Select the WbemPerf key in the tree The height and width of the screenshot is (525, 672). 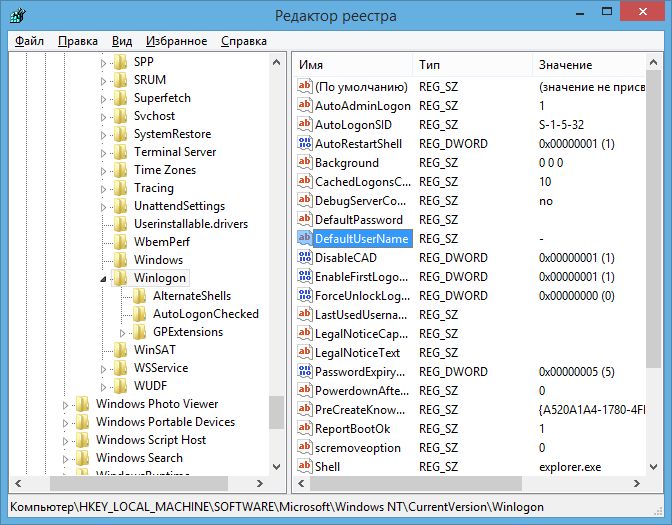(x=162, y=242)
